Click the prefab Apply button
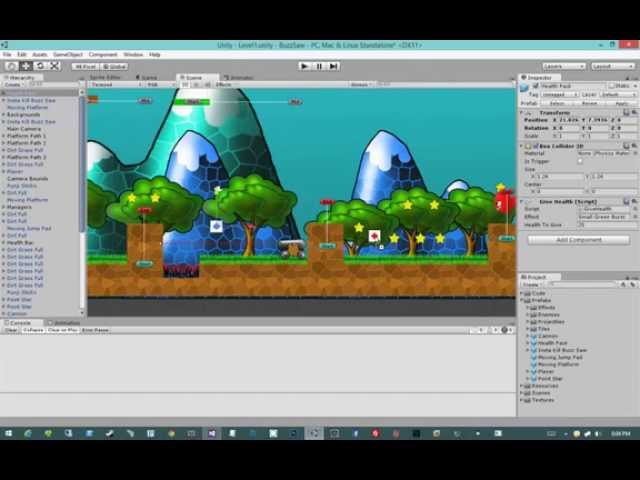Image resolution: width=640 pixels, height=480 pixels. (622, 104)
